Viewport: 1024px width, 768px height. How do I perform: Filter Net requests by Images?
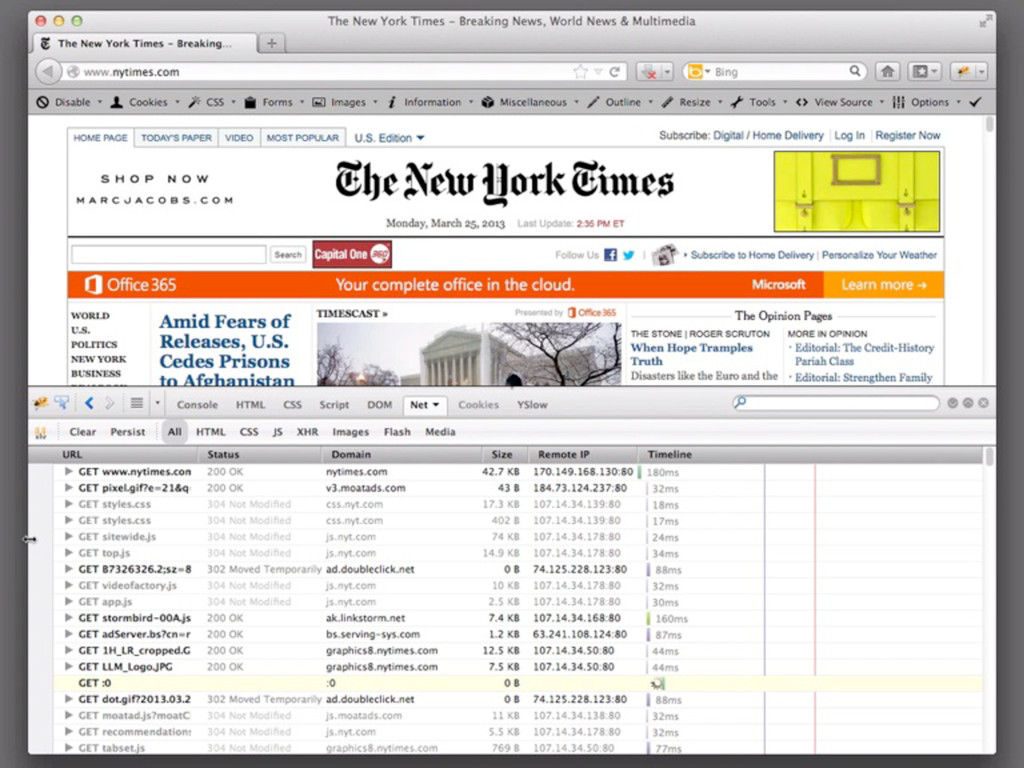point(351,432)
